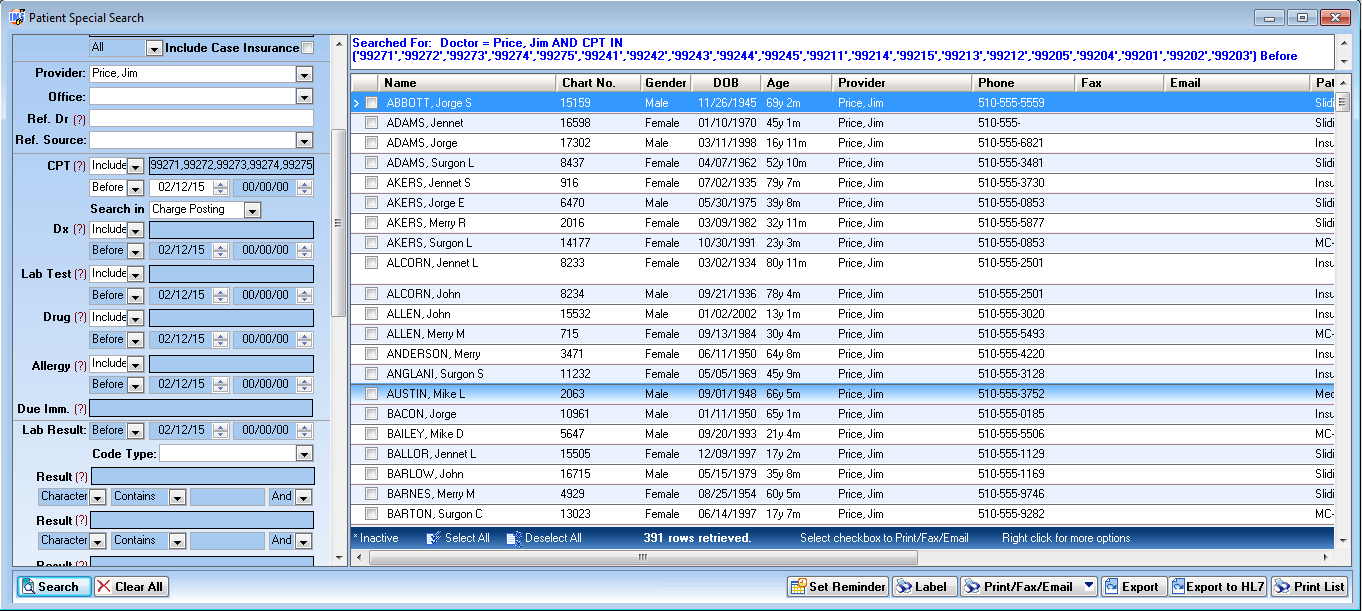This screenshot has width=1362, height=611.
Task: Click the spinner on the Lab Result 00/00/00 date
Action: coord(306,431)
